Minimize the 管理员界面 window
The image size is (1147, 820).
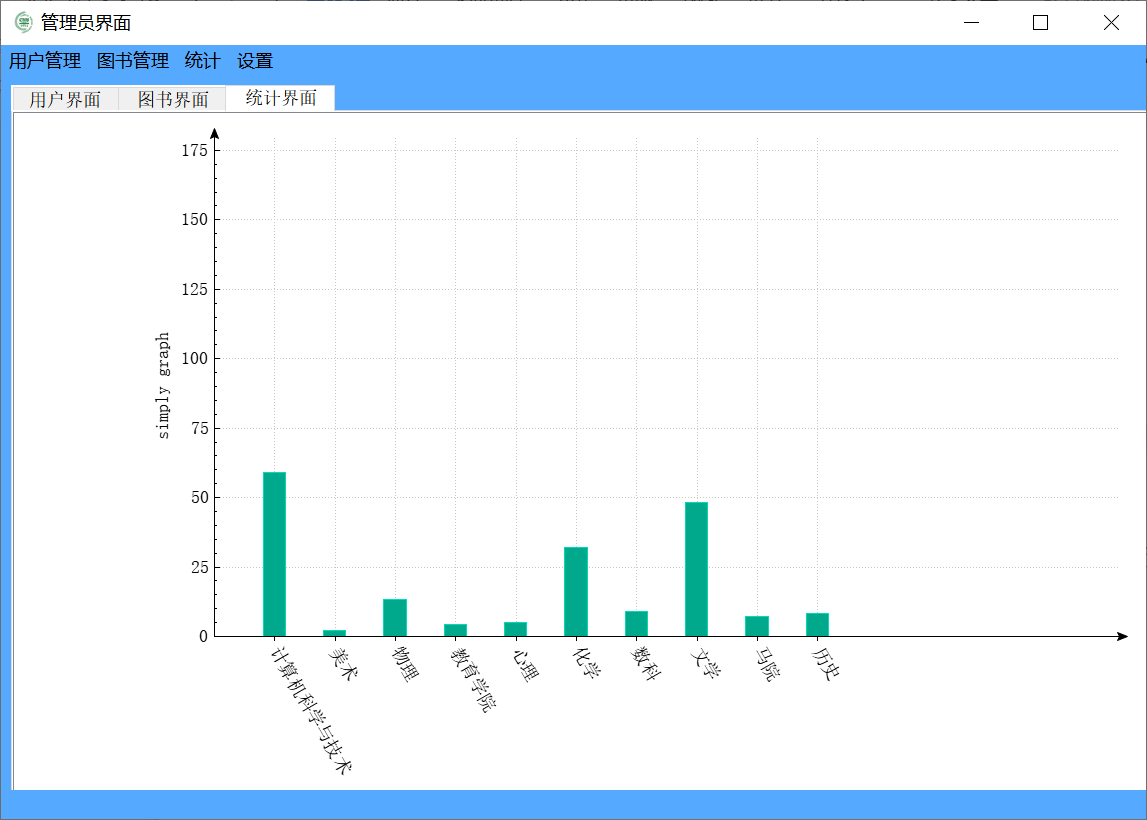point(971,23)
